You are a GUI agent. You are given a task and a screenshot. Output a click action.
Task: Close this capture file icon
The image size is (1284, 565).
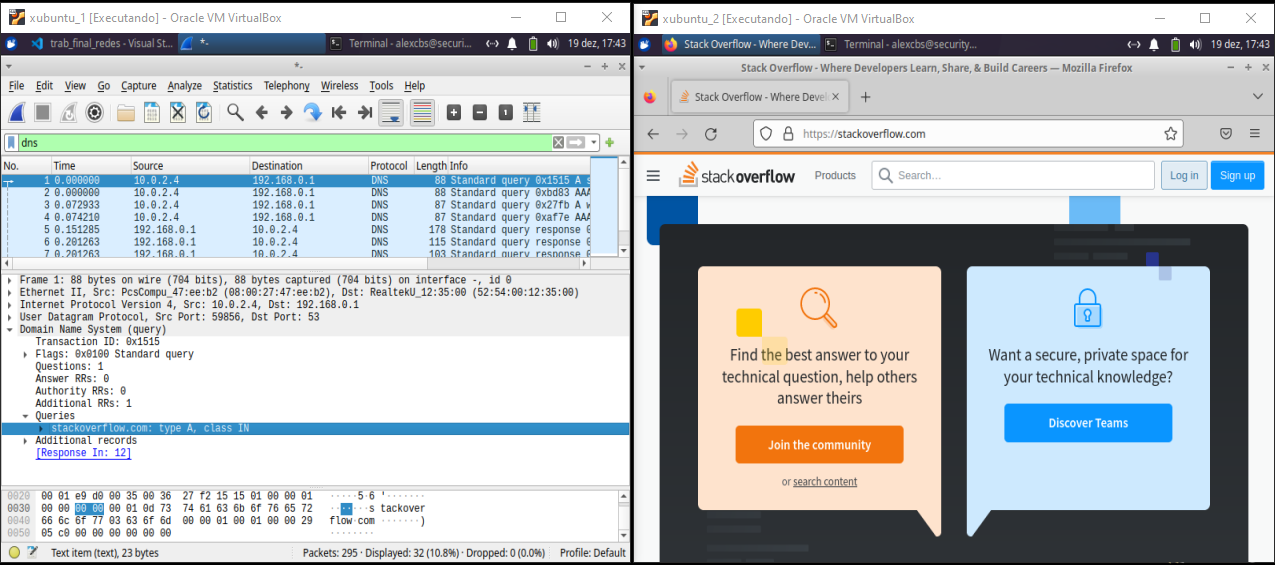pyautogui.click(x=178, y=112)
